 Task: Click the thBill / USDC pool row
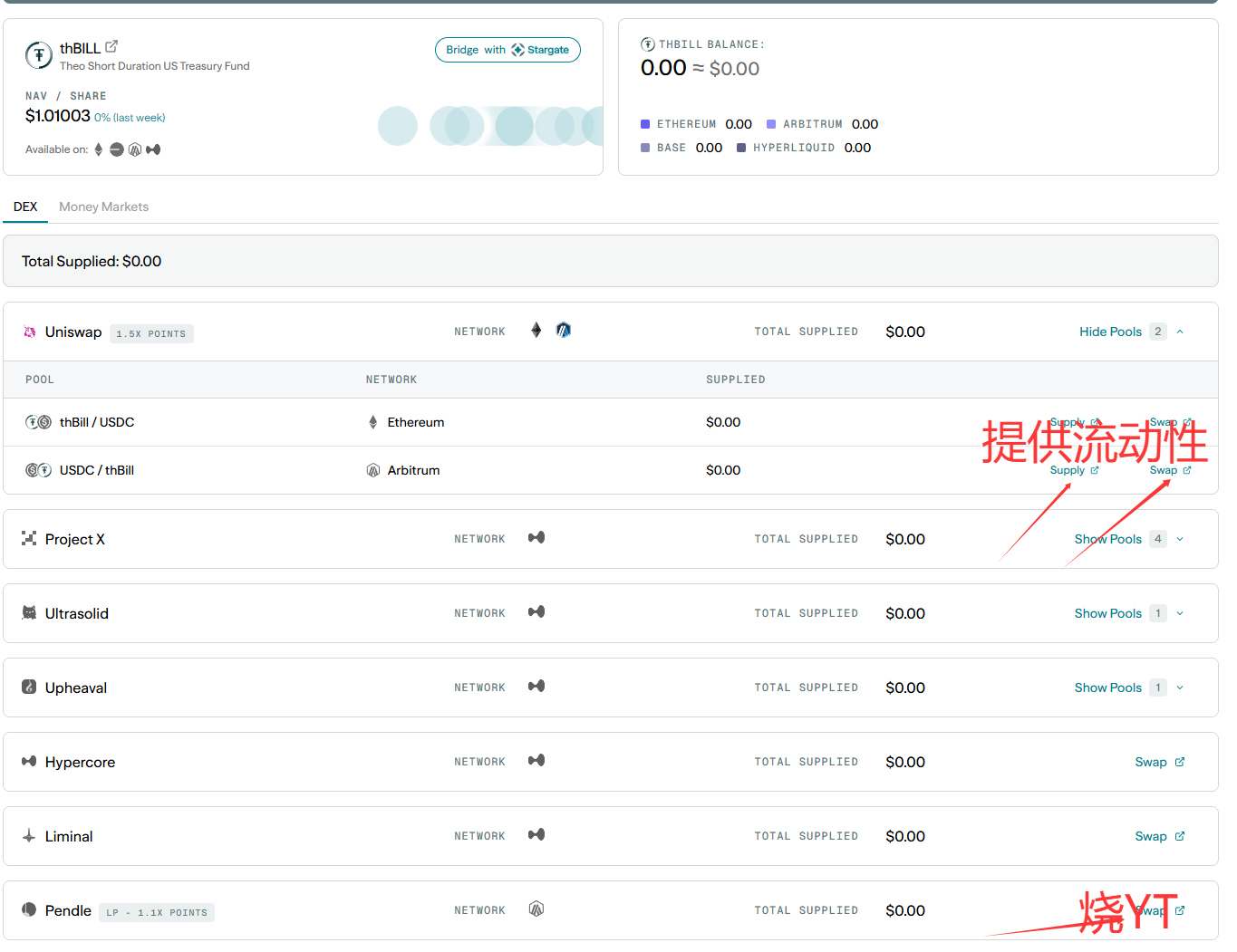coord(97,422)
